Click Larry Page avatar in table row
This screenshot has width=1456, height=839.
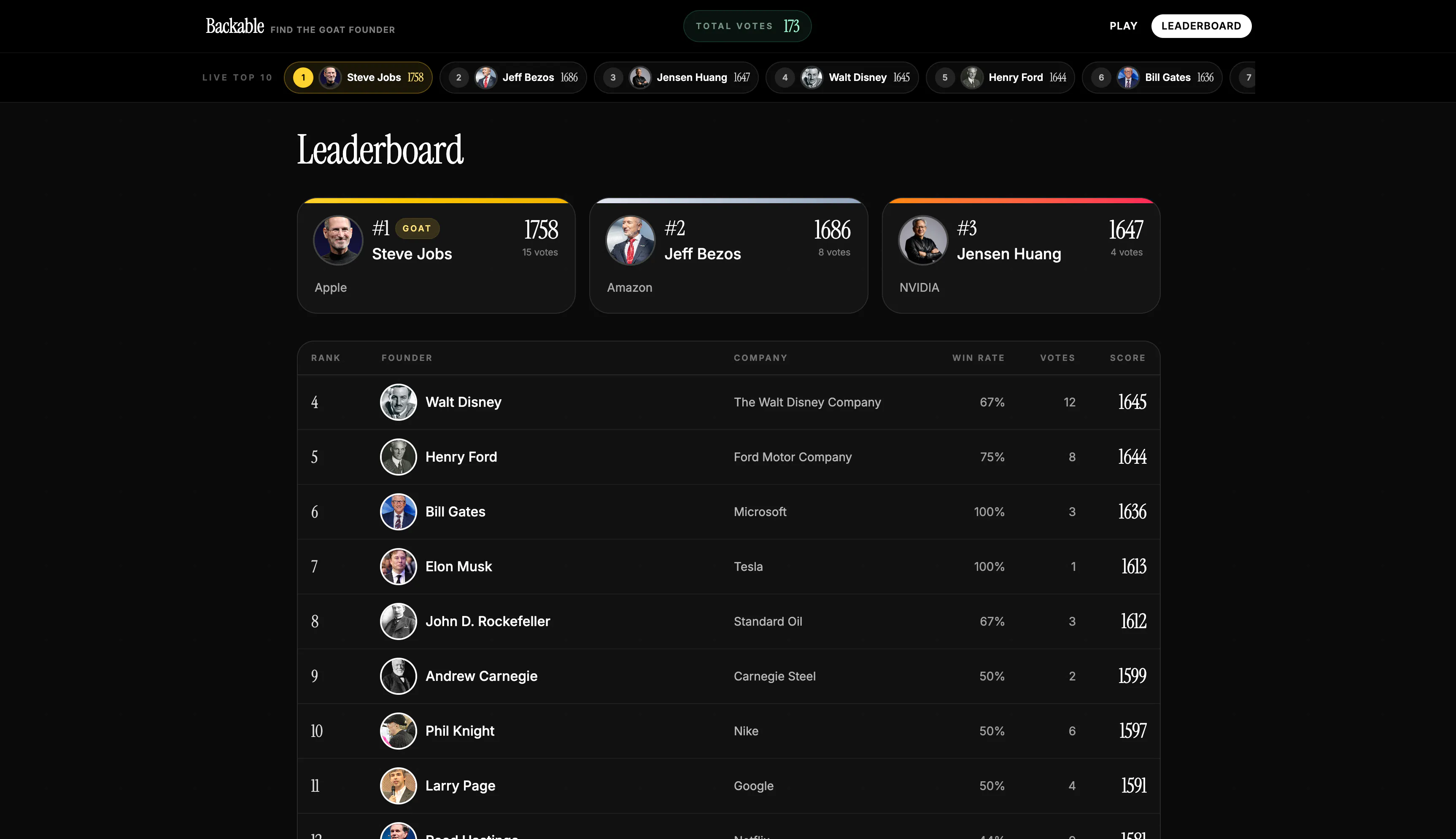(398, 785)
